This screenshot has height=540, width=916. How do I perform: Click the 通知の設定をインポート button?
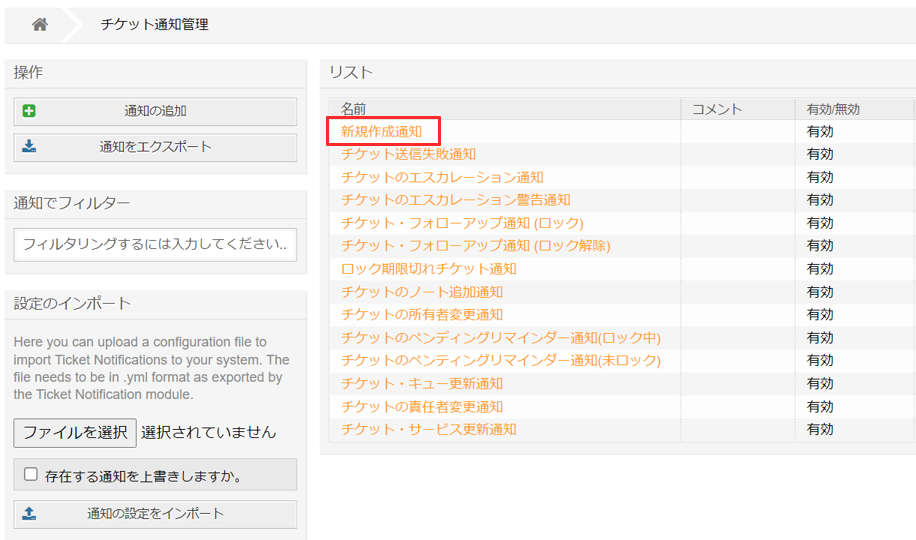155,514
